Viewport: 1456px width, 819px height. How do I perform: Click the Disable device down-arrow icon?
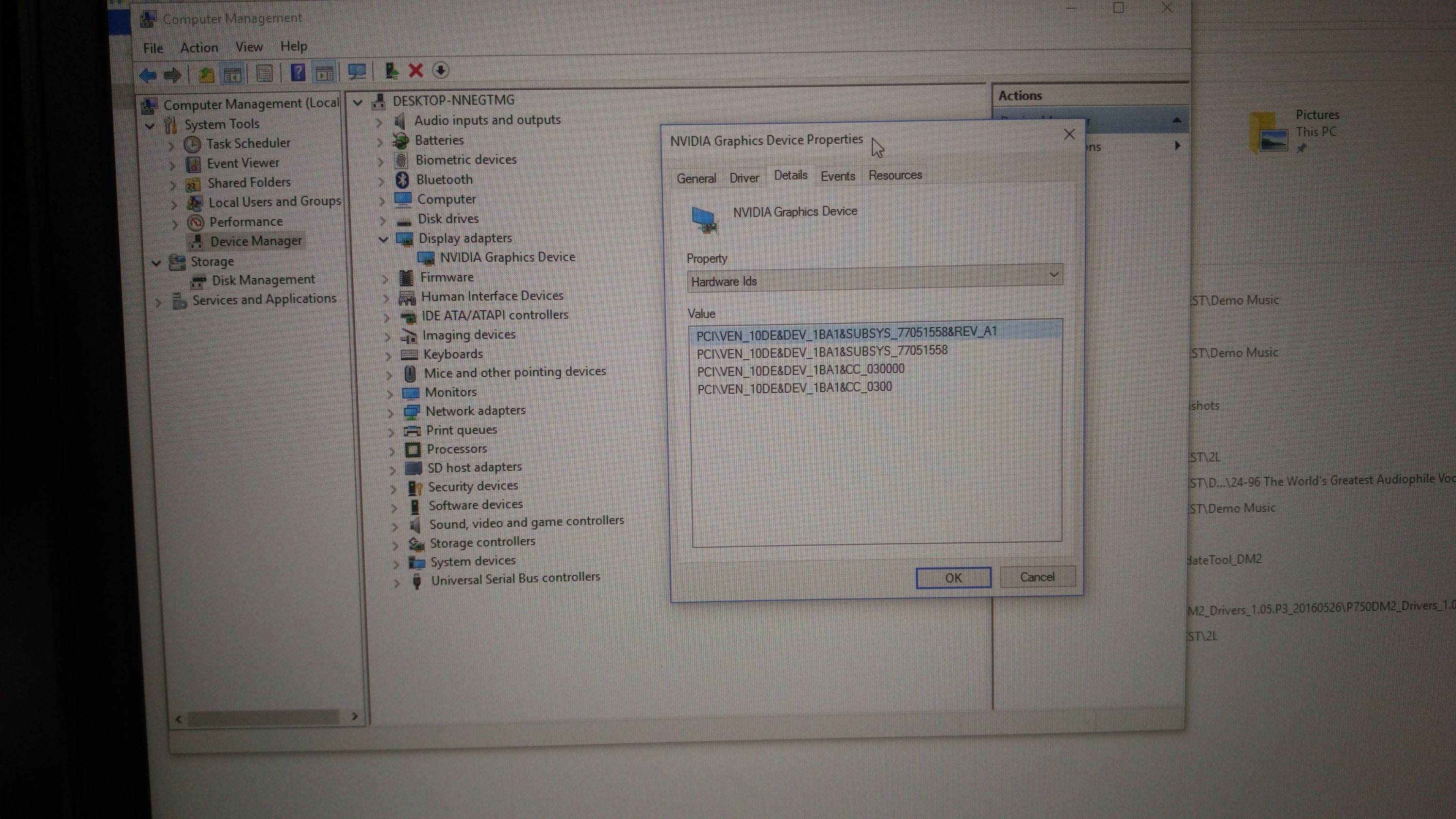[440, 70]
